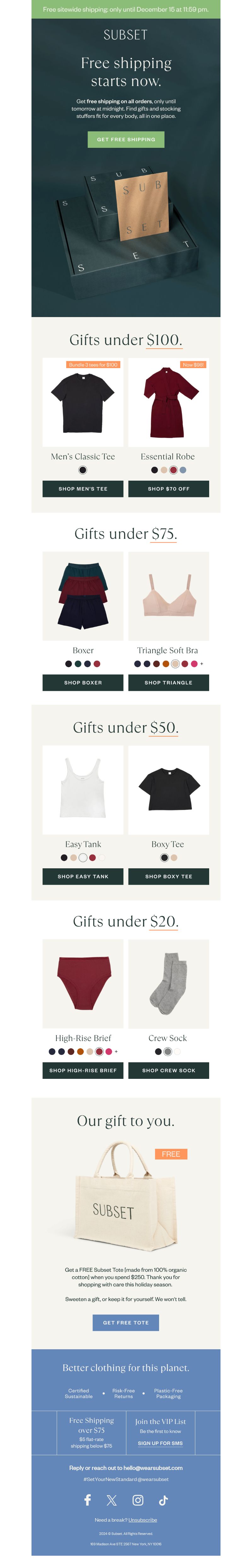Open the Instagram icon in footer
The width and height of the screenshot is (252, 1568).
(x=138, y=1500)
